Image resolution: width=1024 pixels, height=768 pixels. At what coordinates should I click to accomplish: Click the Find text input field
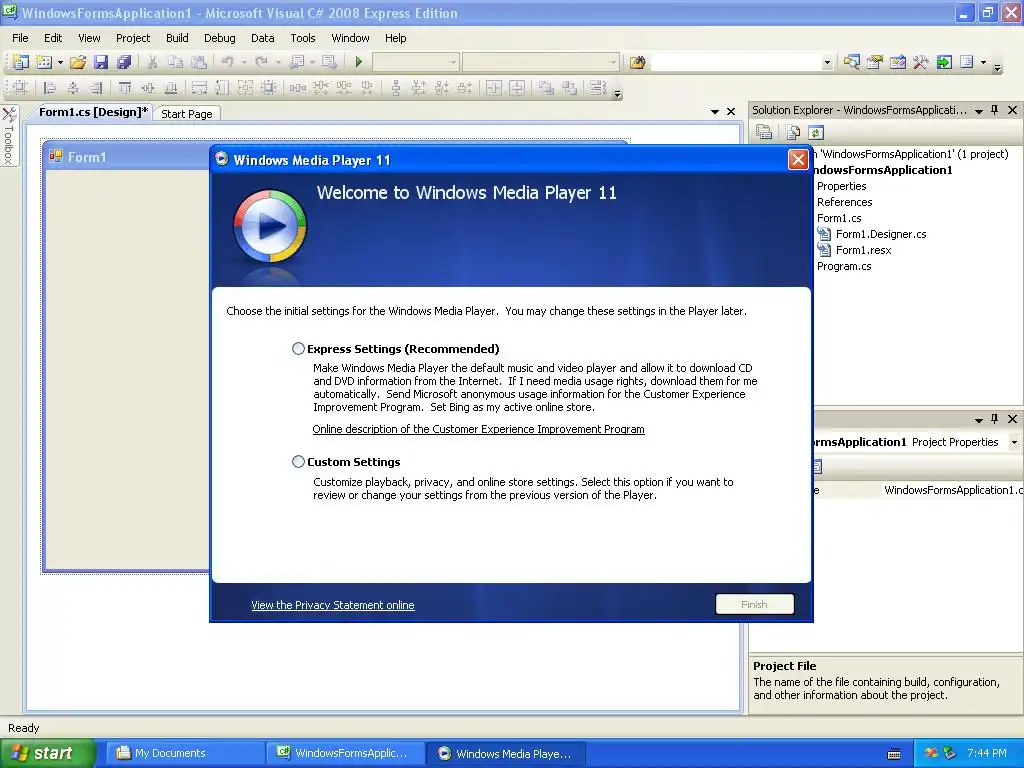click(736, 63)
